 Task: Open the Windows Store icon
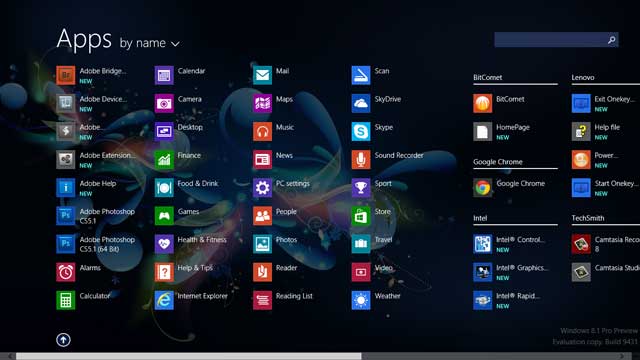click(361, 216)
